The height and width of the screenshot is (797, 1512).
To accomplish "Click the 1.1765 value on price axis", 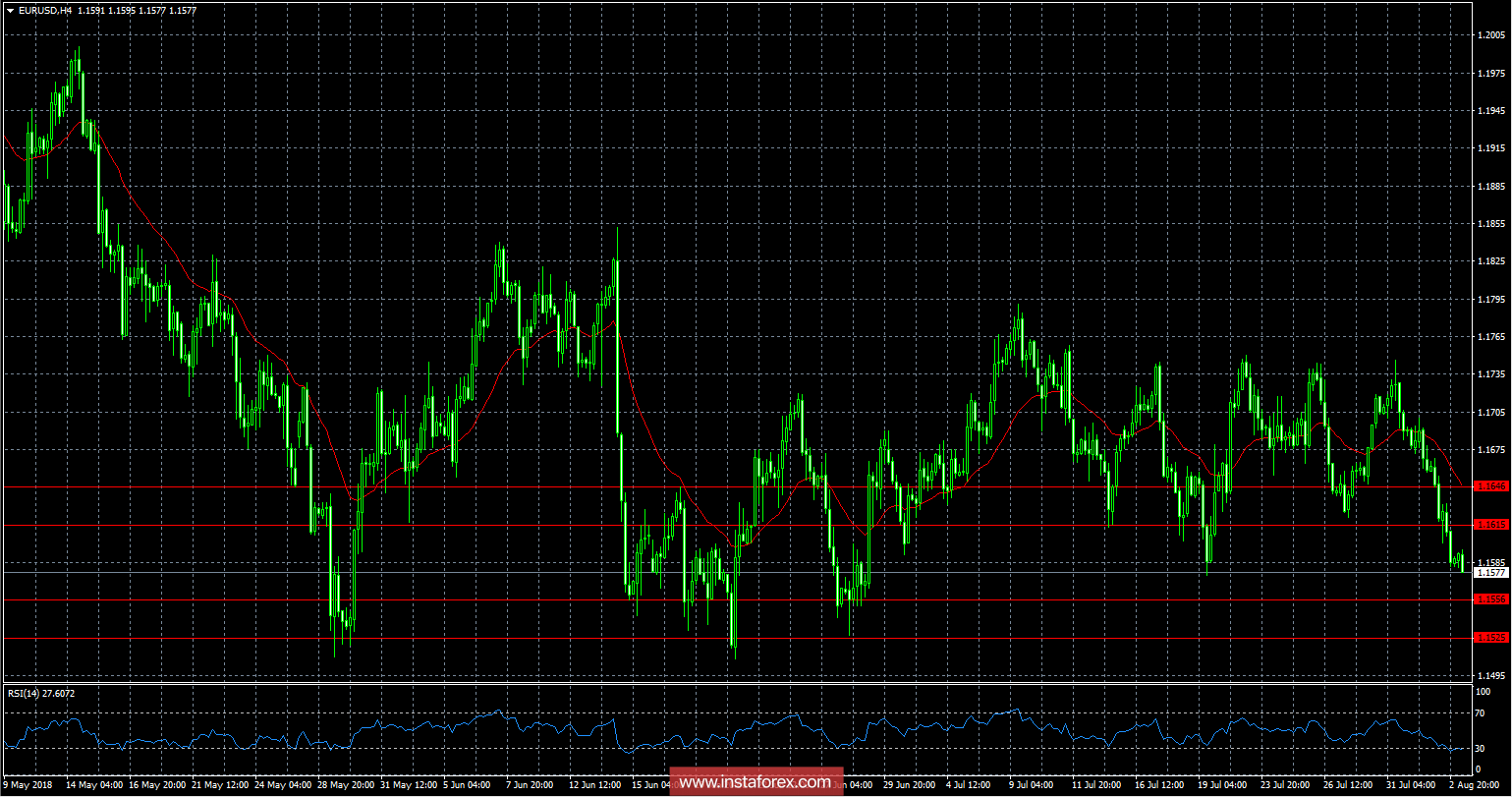I will 1492,337.
